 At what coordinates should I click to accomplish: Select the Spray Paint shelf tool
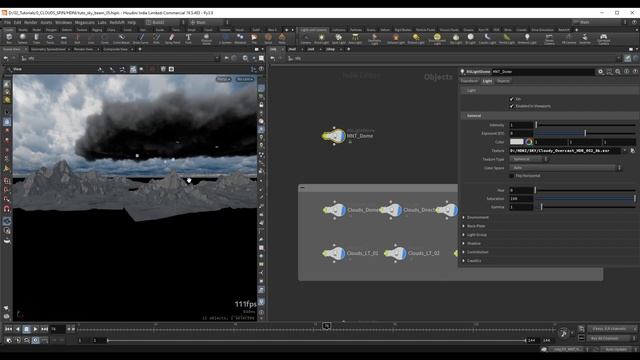click(x=172, y=39)
